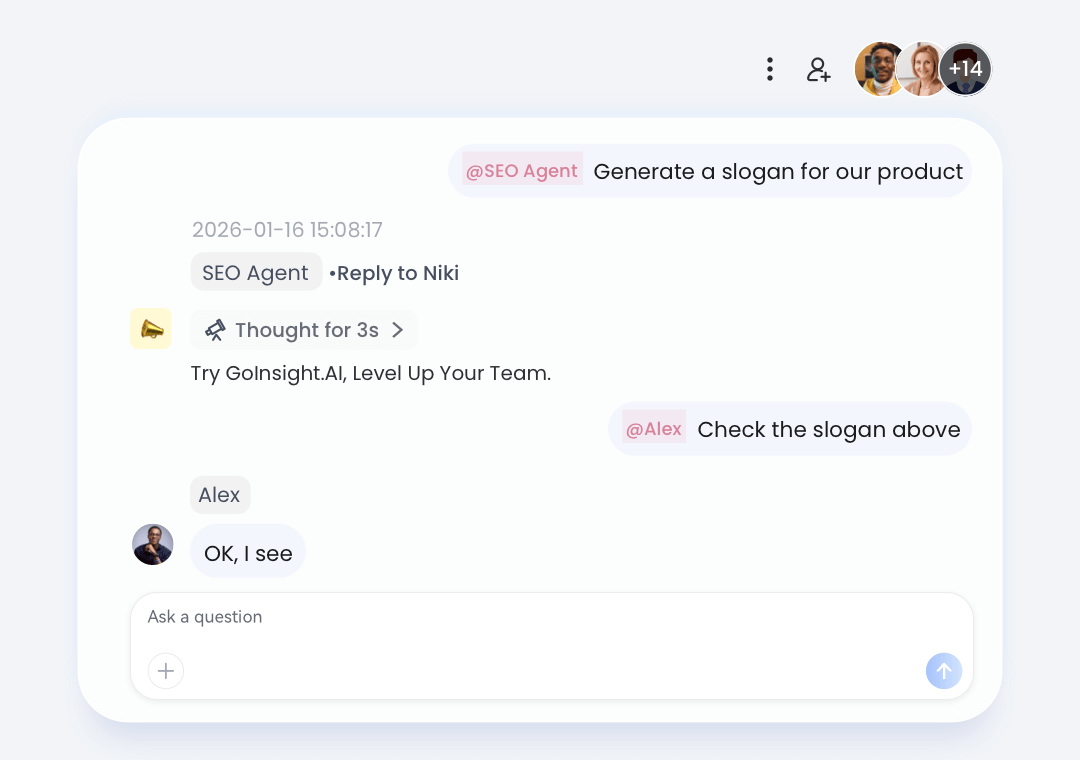The image size is (1080, 760).
Task: Select the SEO Agent name label
Action: (256, 273)
